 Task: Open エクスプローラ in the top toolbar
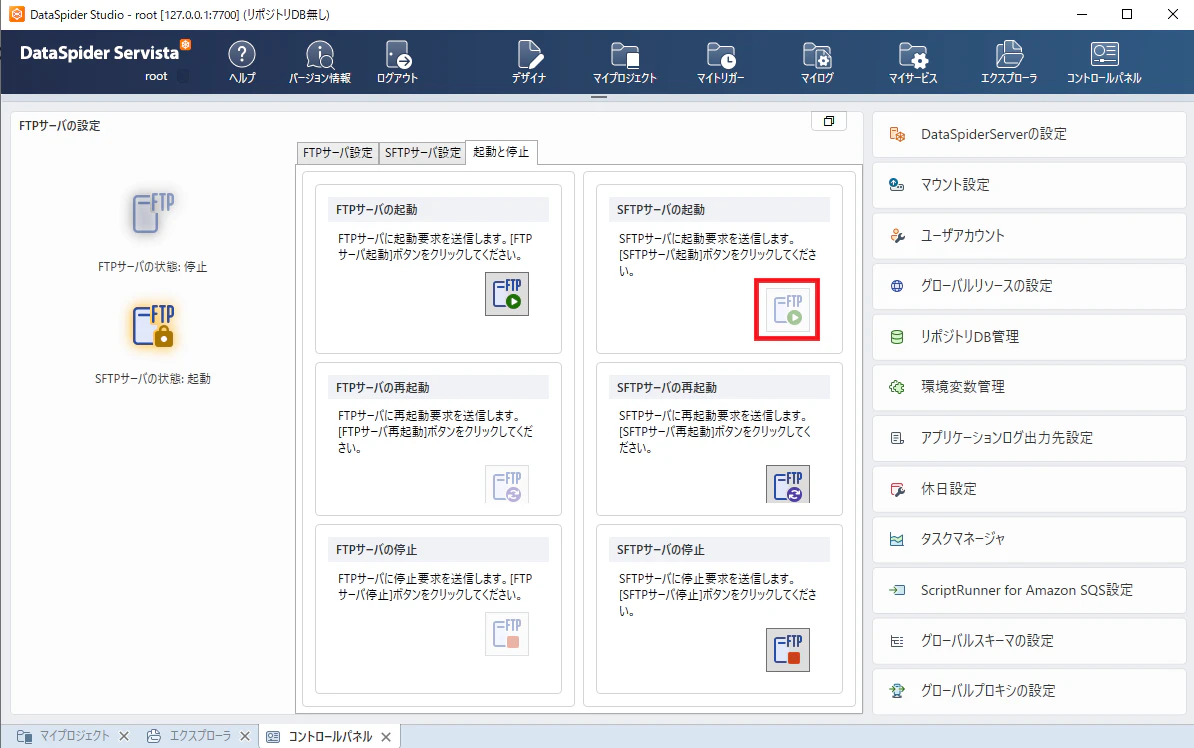click(1009, 62)
